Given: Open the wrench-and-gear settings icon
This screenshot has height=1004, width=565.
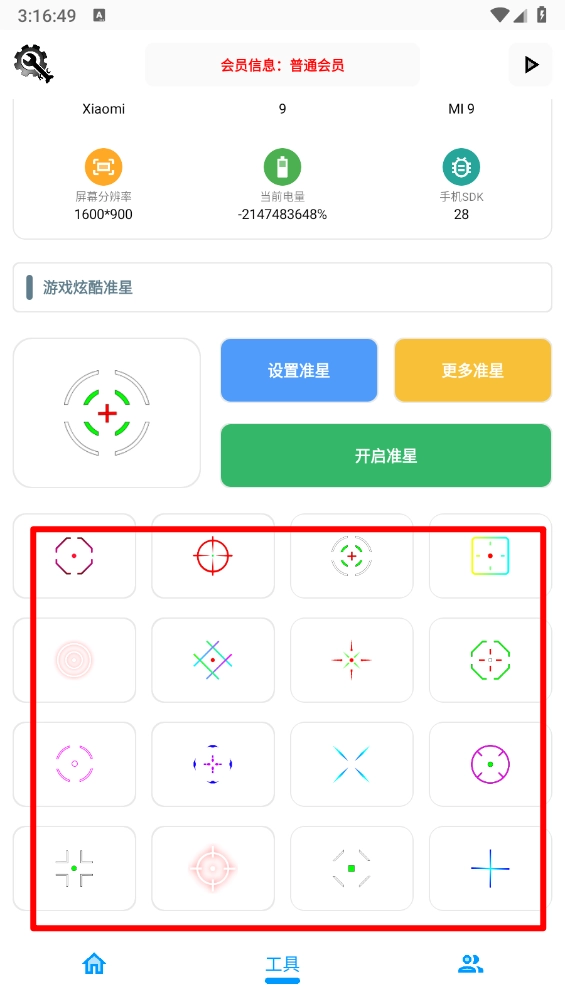Looking at the screenshot, I should pyautogui.click(x=33, y=63).
